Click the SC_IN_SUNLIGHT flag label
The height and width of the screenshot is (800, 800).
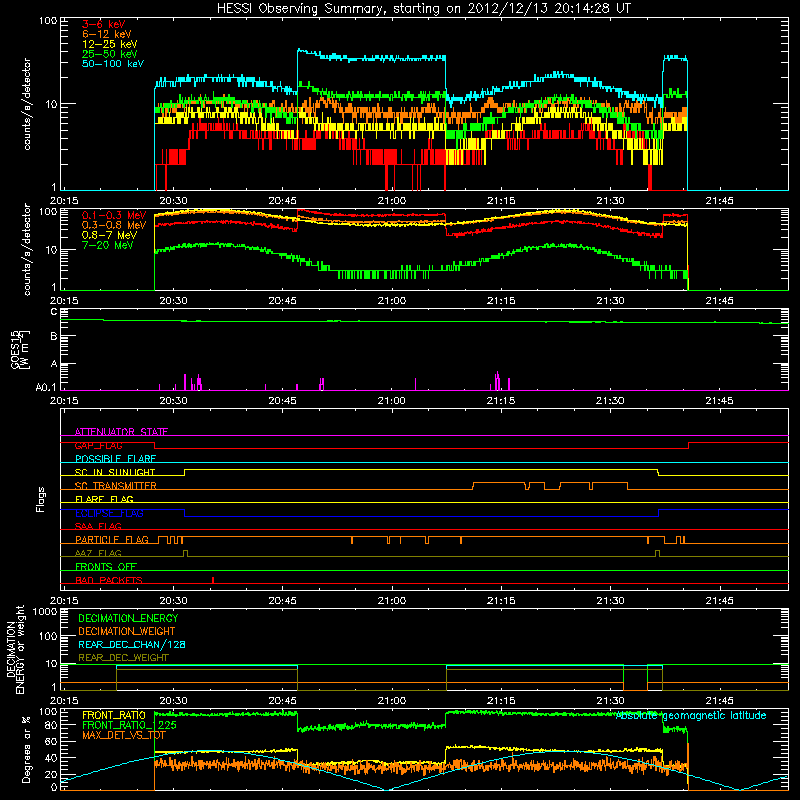115,472
